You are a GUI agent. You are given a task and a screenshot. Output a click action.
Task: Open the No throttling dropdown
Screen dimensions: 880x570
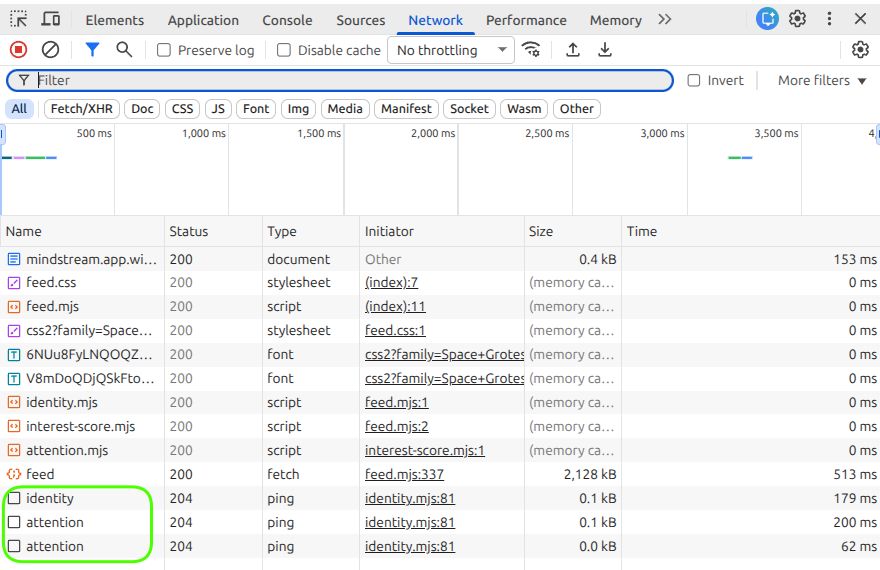coord(450,50)
